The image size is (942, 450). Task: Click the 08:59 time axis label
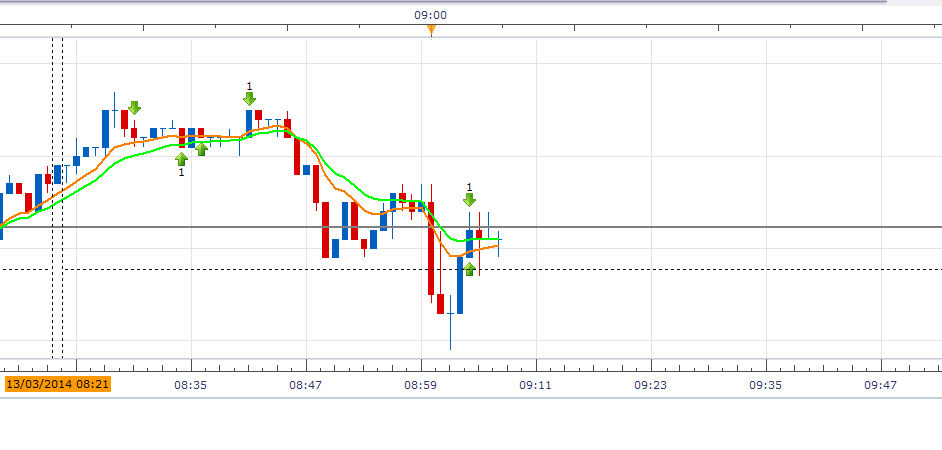[x=421, y=385]
